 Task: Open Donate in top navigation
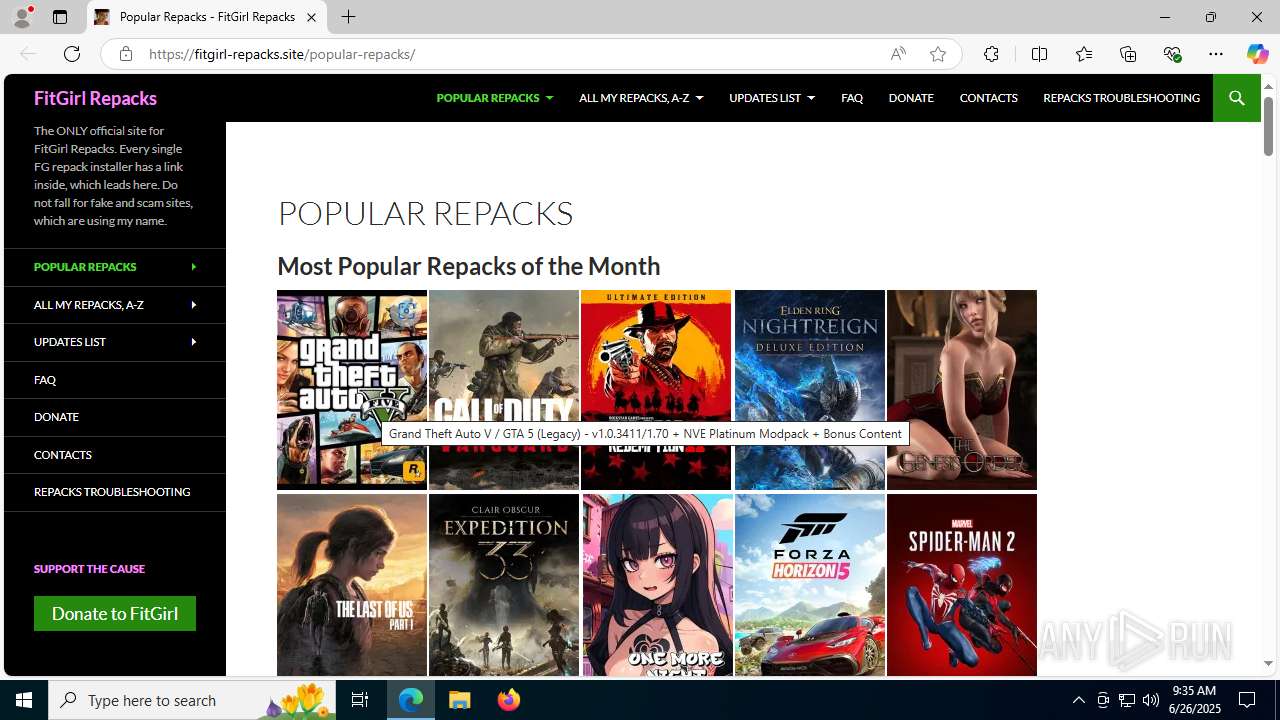pyautogui.click(x=911, y=98)
